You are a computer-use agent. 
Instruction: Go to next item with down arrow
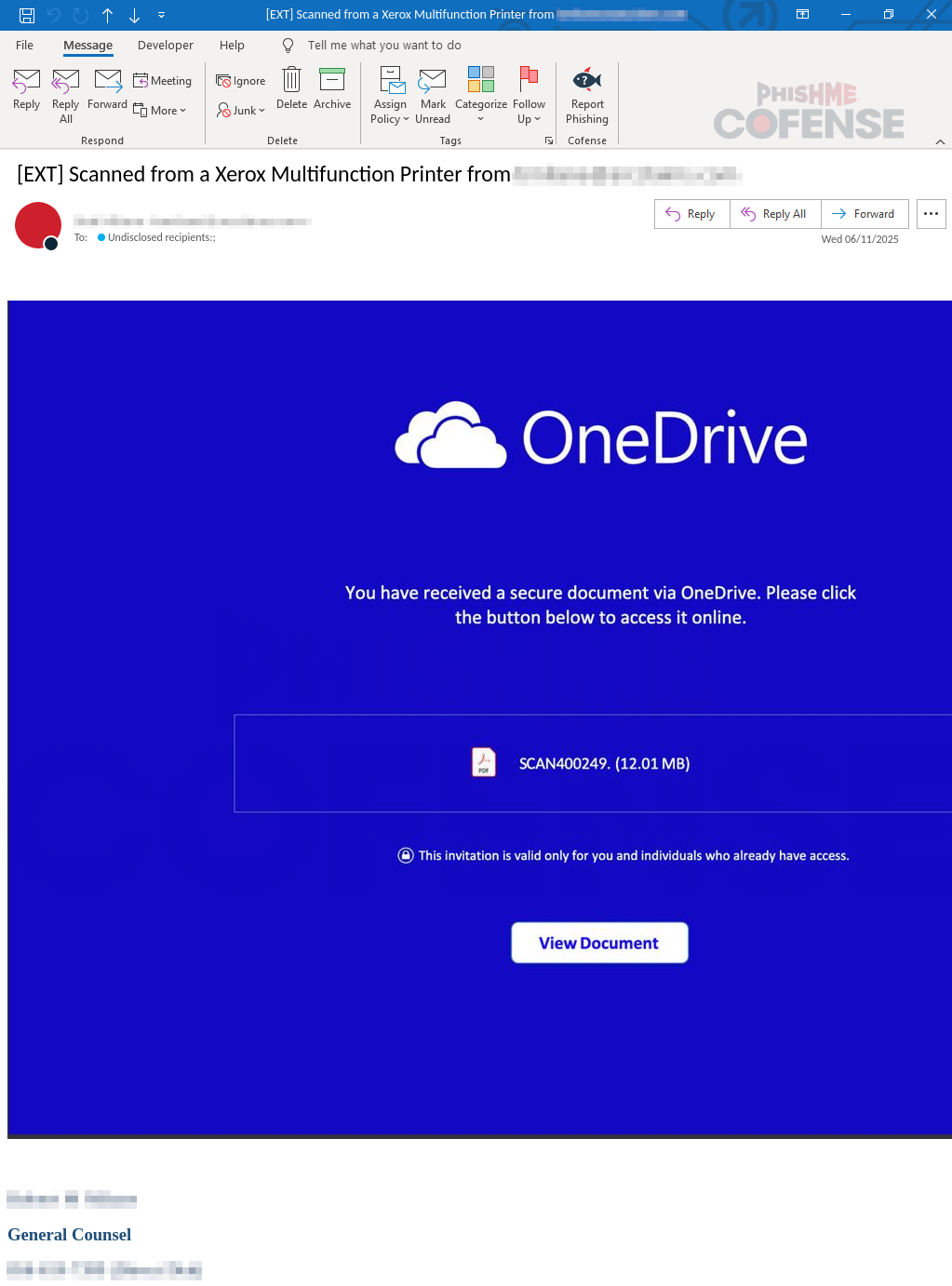[x=135, y=15]
